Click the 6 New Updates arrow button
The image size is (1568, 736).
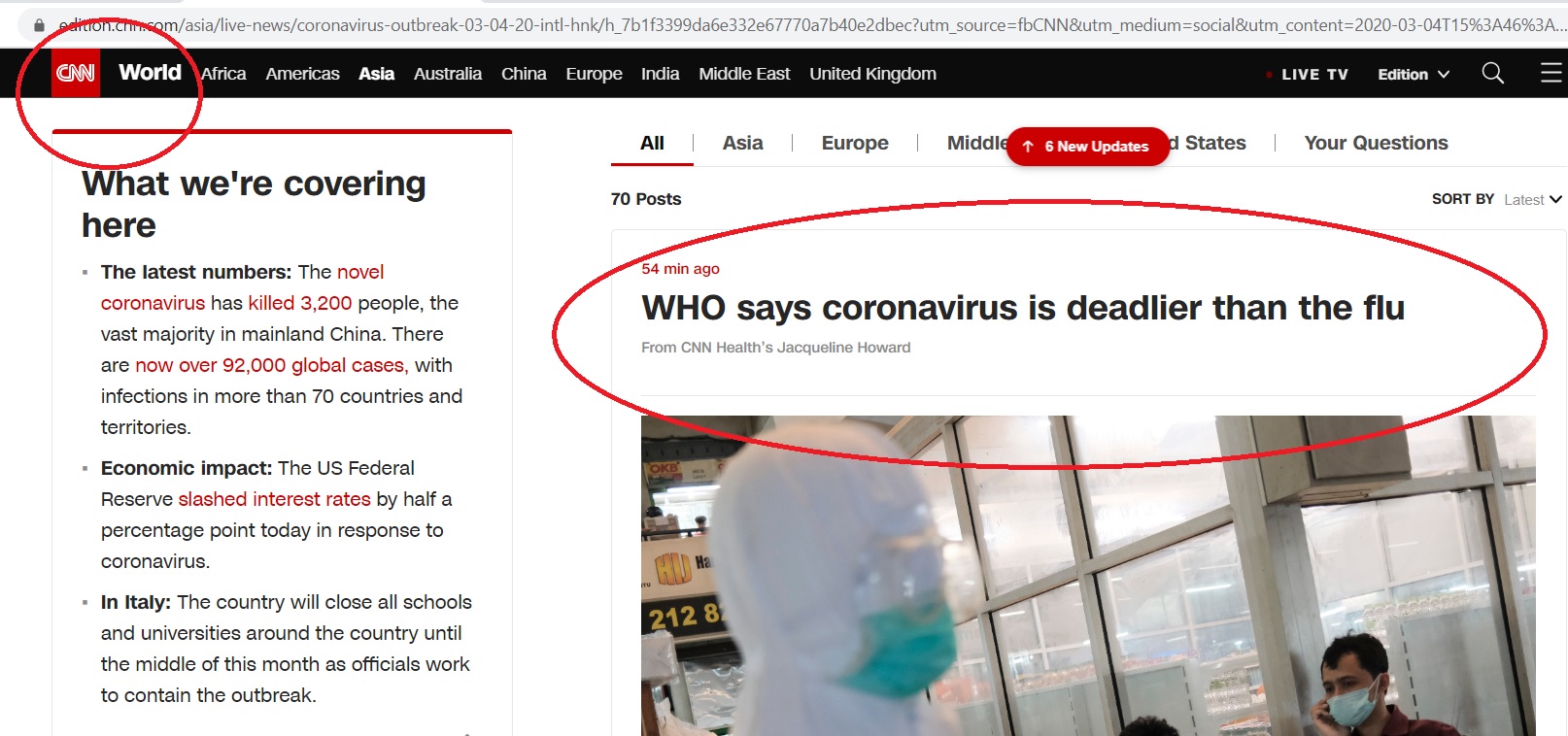coord(1088,147)
